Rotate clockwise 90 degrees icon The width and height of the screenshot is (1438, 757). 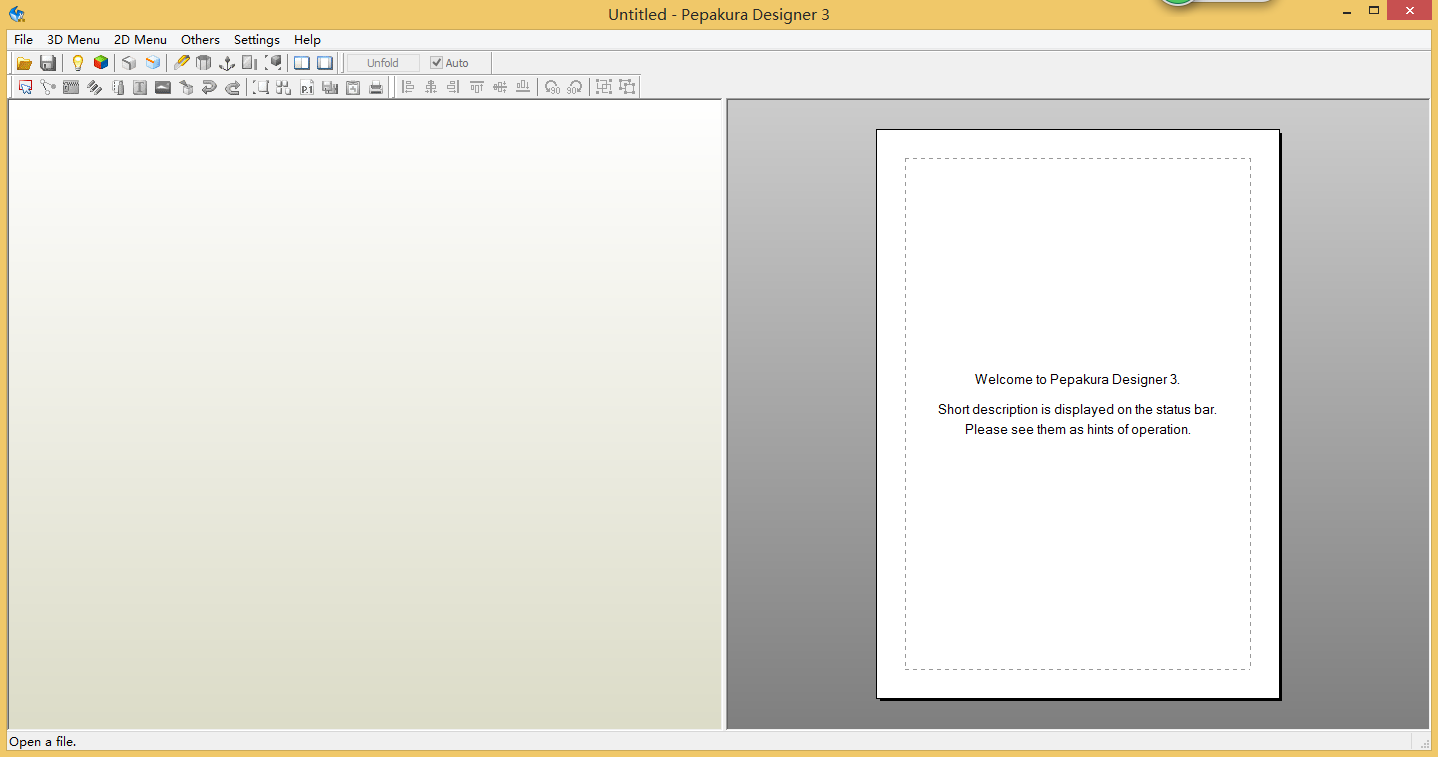(575, 87)
